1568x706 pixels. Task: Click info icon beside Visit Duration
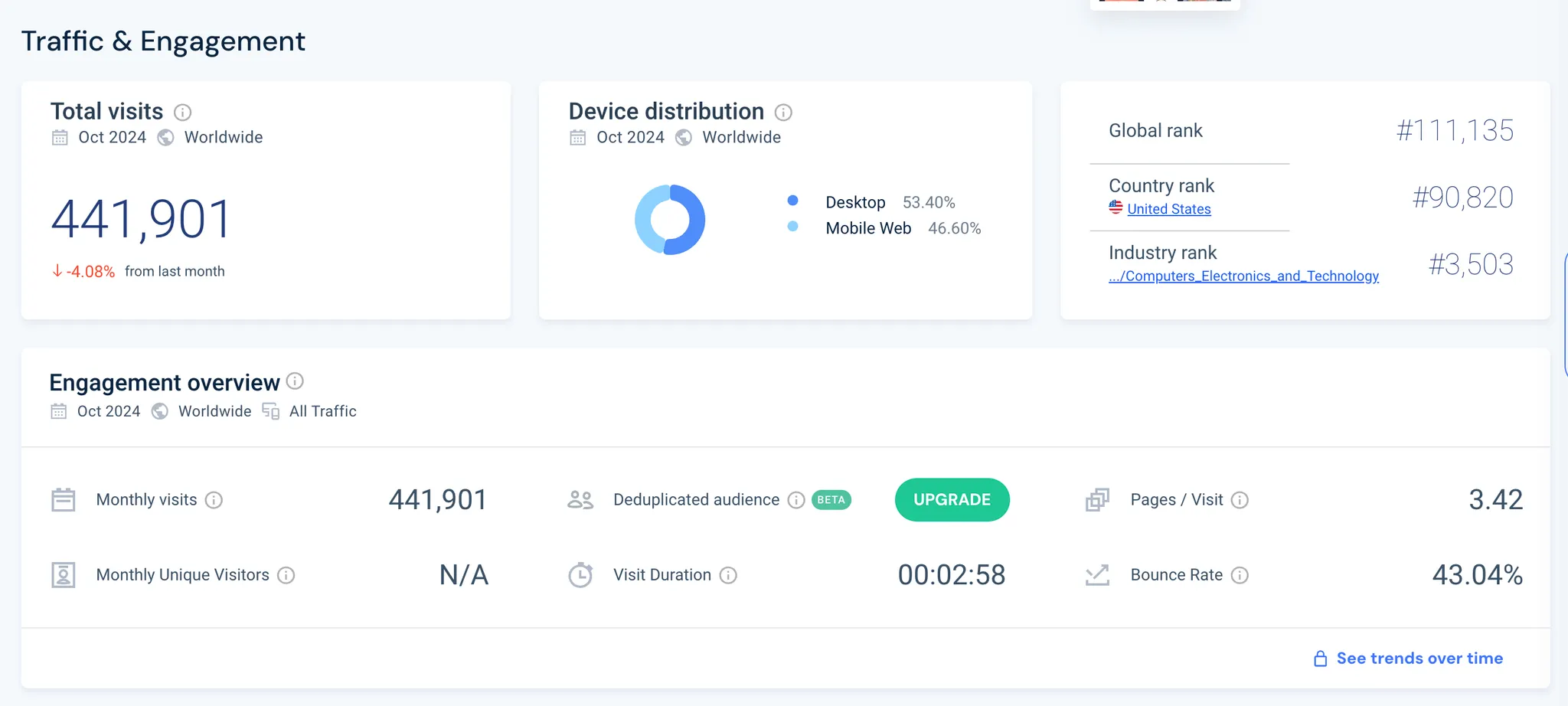click(728, 575)
